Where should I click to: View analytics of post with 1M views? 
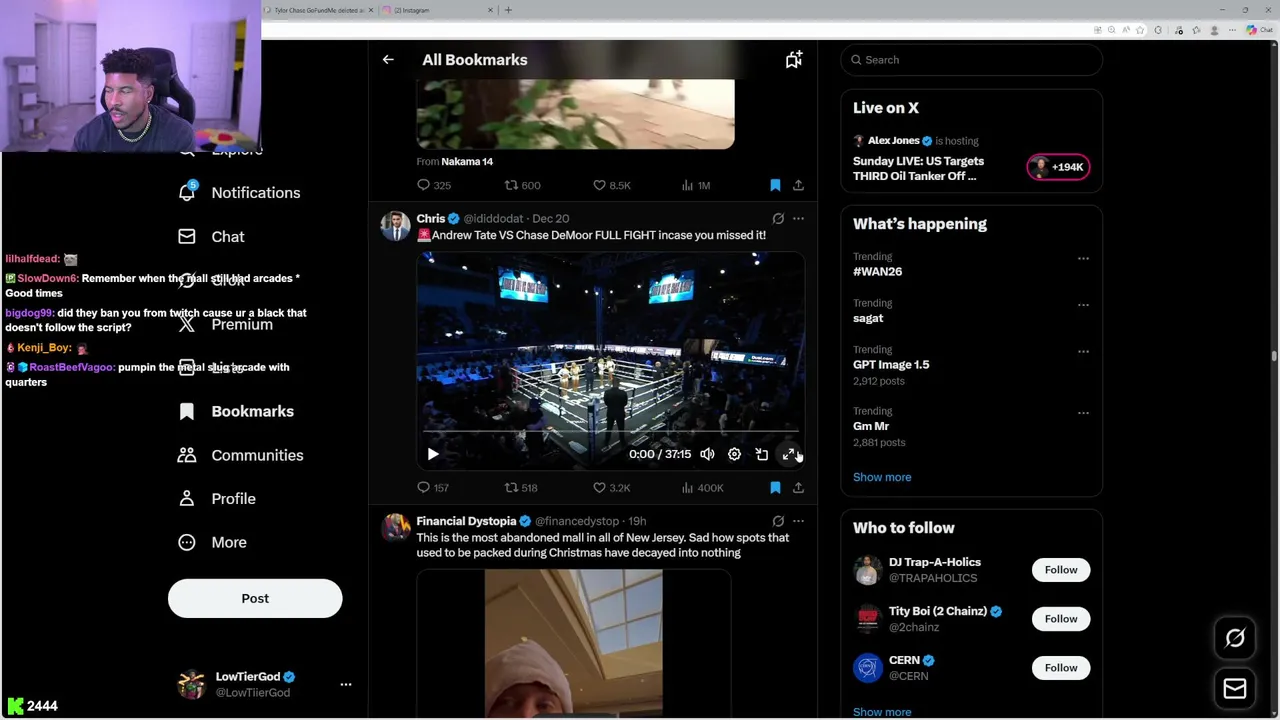tap(695, 185)
